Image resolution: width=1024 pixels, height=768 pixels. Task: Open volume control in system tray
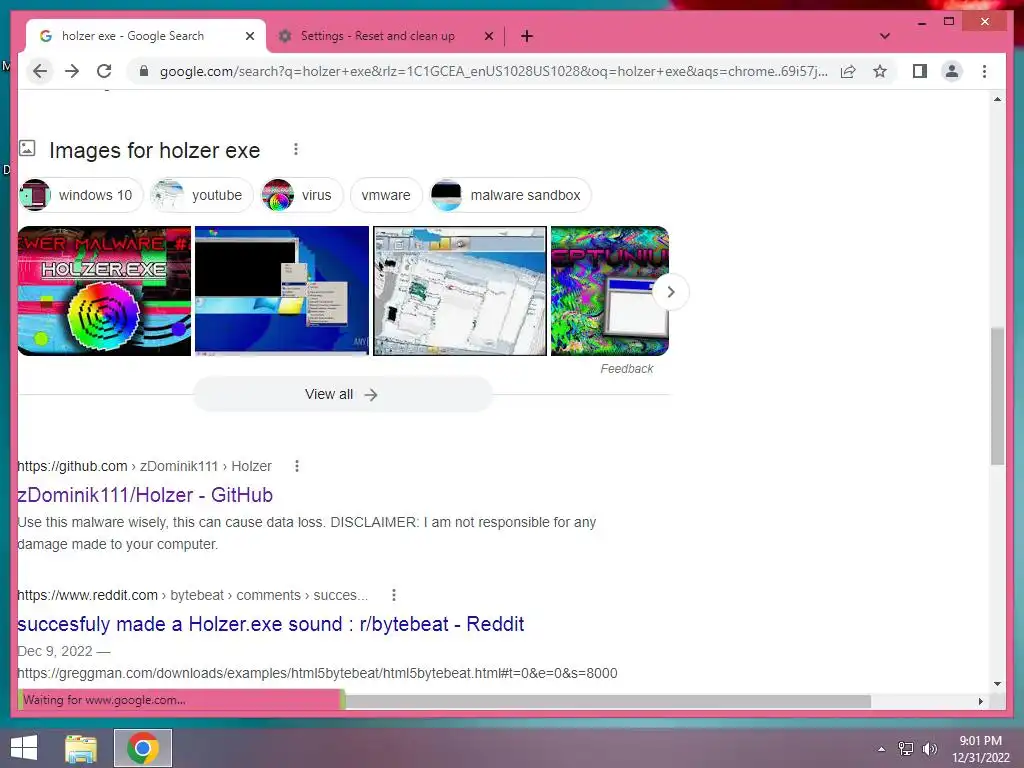tap(929, 748)
